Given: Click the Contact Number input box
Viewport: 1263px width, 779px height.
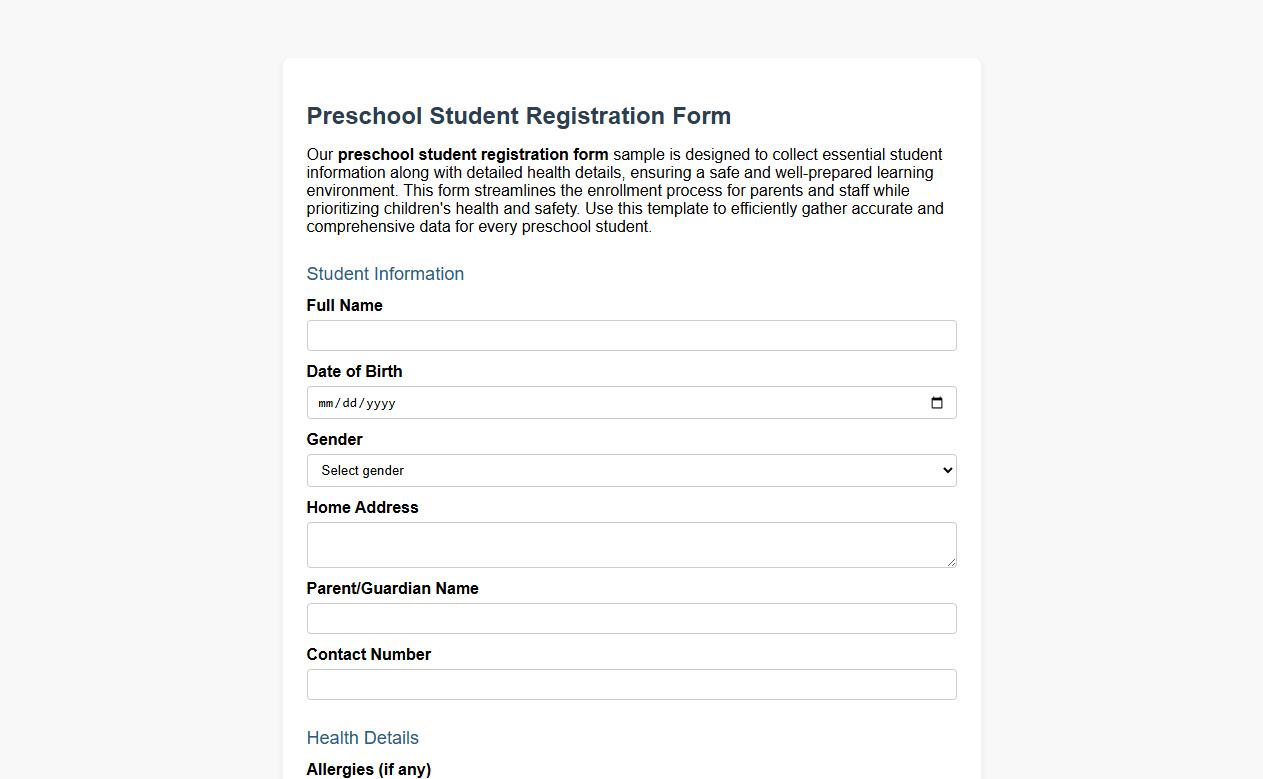Looking at the screenshot, I should coord(631,684).
